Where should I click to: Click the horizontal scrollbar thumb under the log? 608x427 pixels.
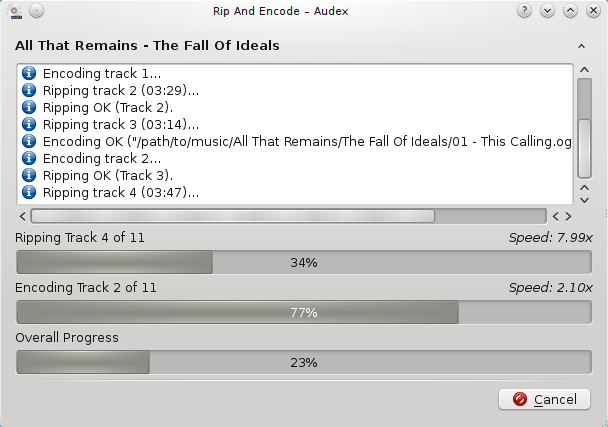point(232,215)
